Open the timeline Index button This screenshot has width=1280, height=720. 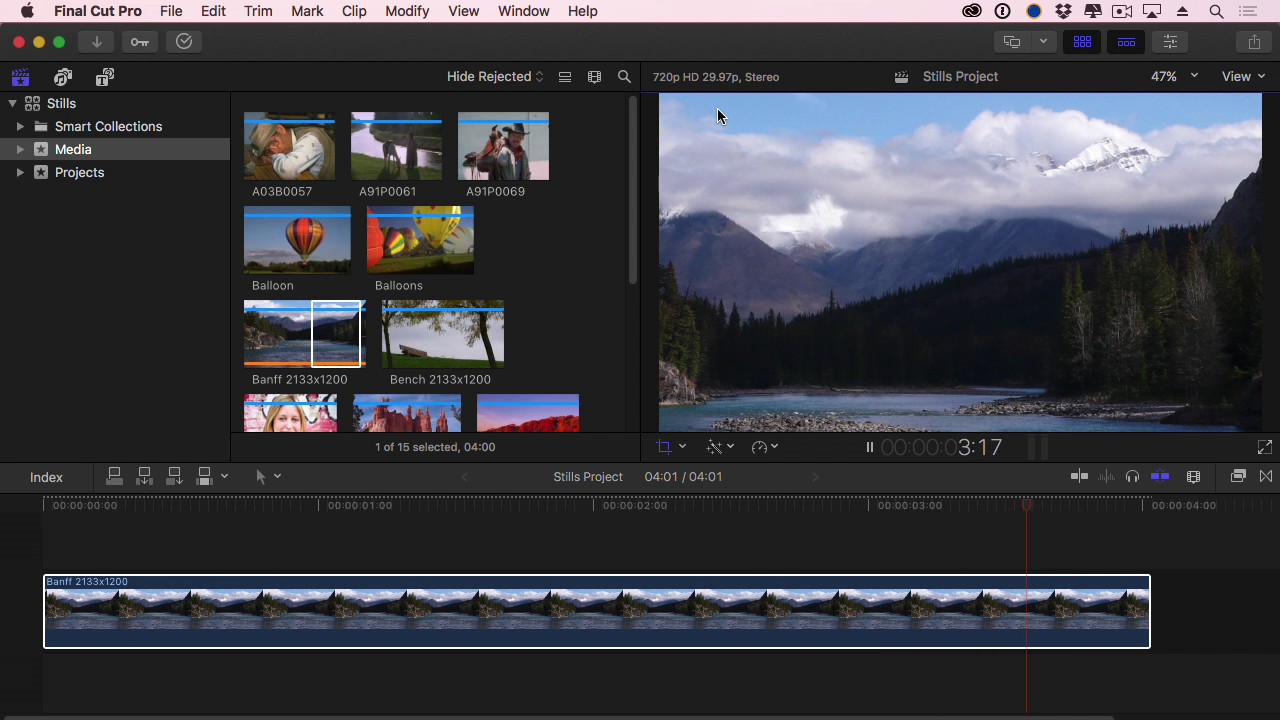coord(46,478)
